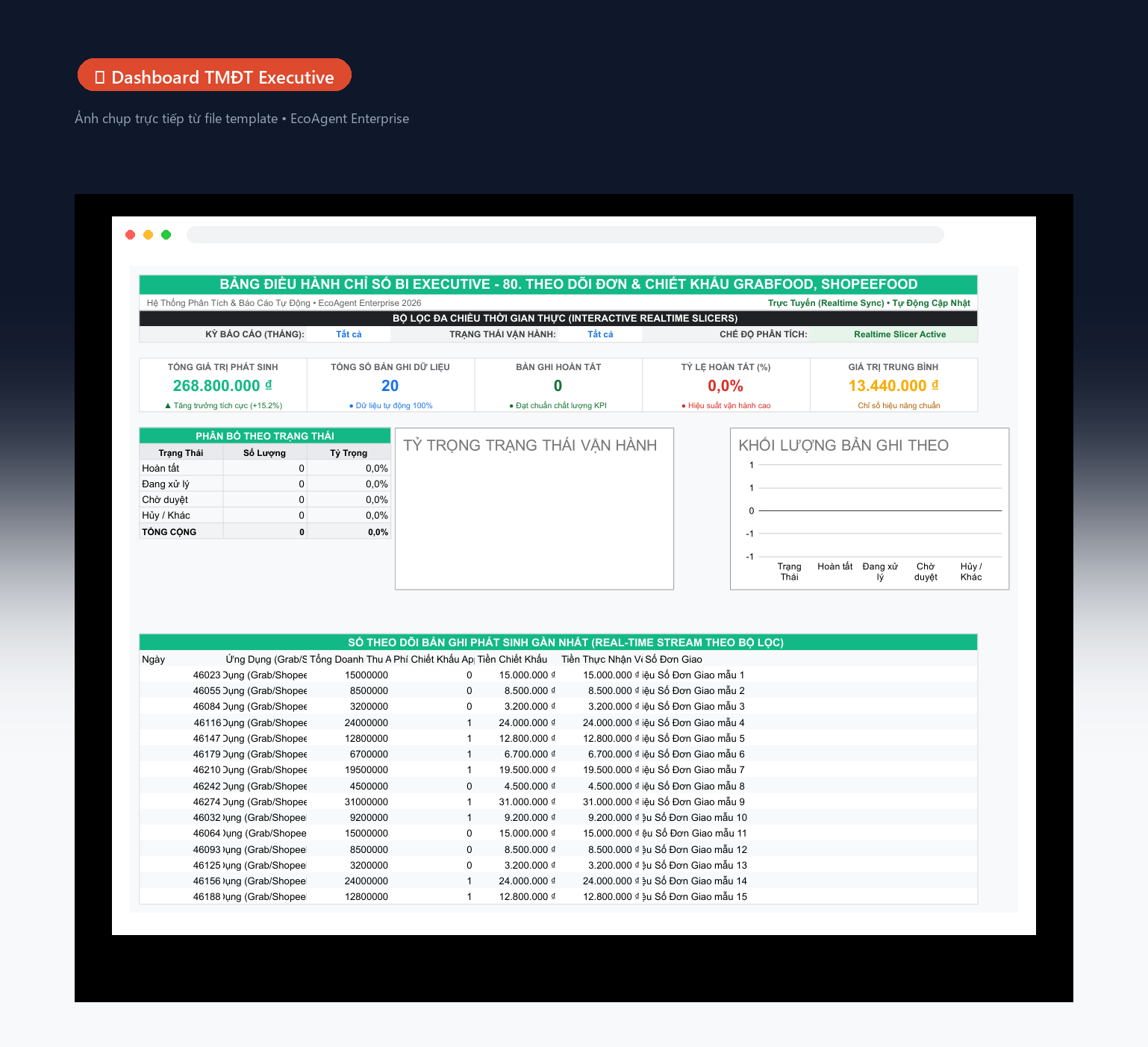Select the Số Đơn Giao mẫu 3 cell
Screen dimensions: 1148x1047
(x=693, y=707)
